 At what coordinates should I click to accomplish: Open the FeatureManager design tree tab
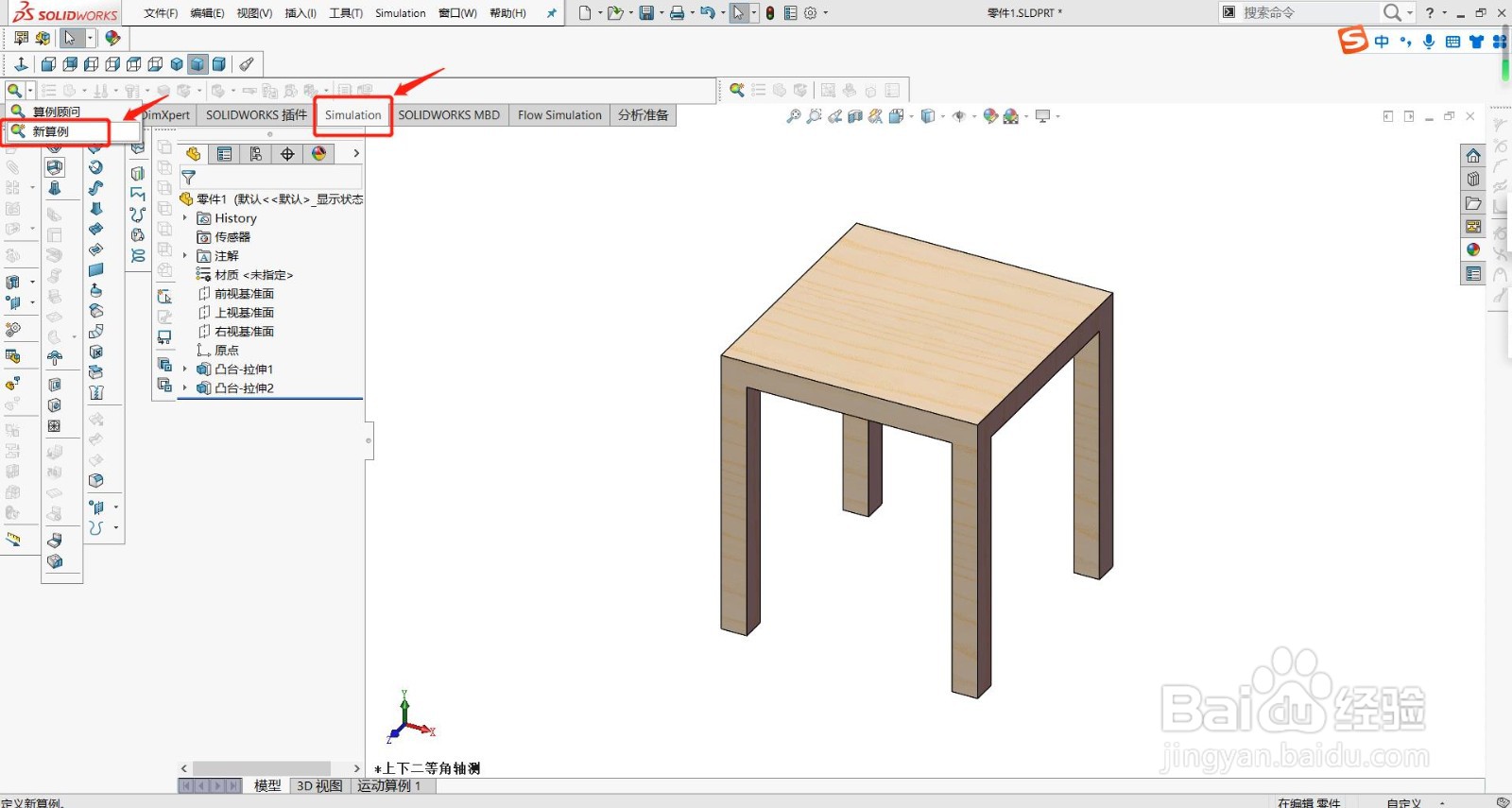193,154
